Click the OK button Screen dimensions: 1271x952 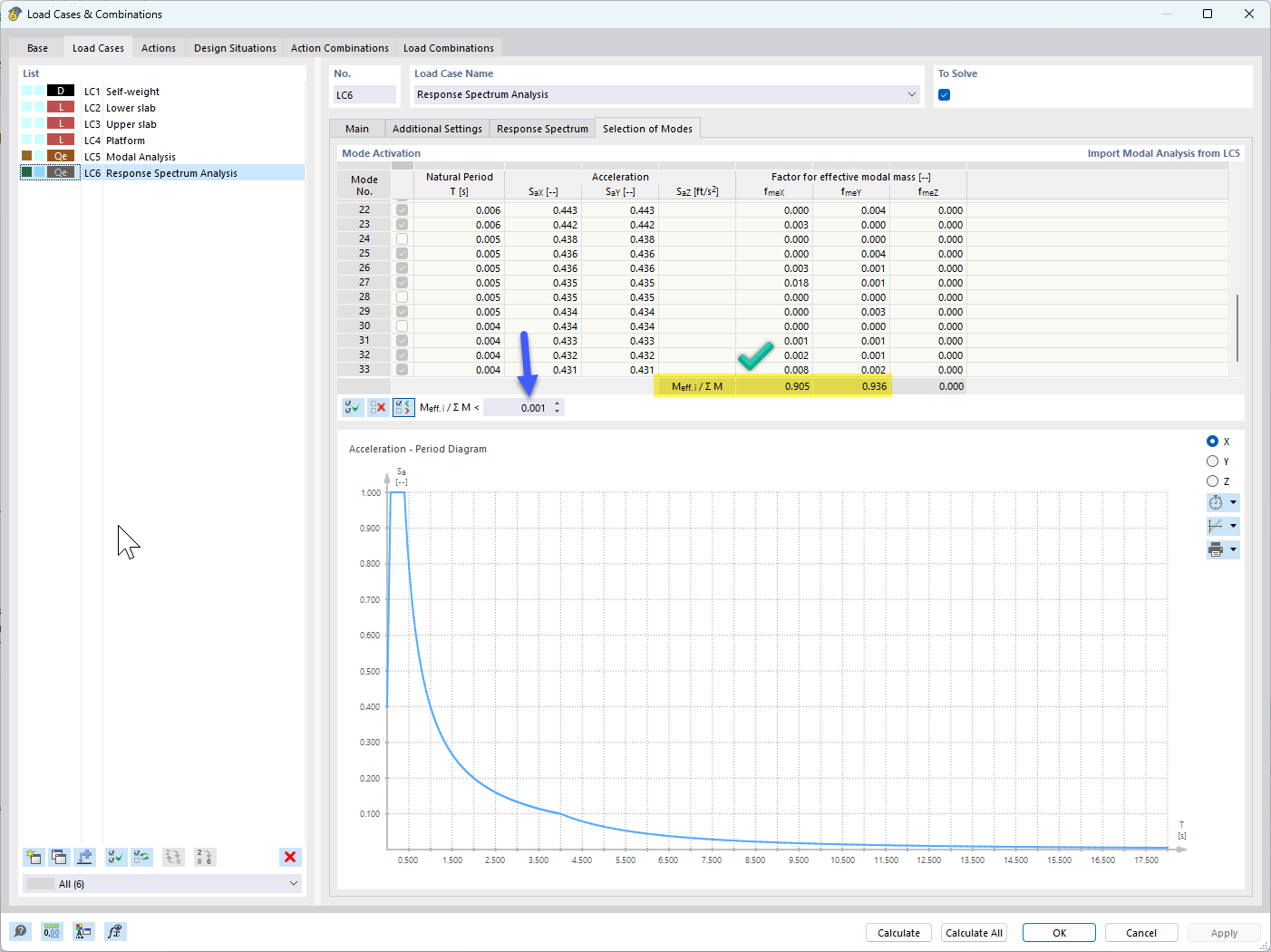pos(1058,933)
